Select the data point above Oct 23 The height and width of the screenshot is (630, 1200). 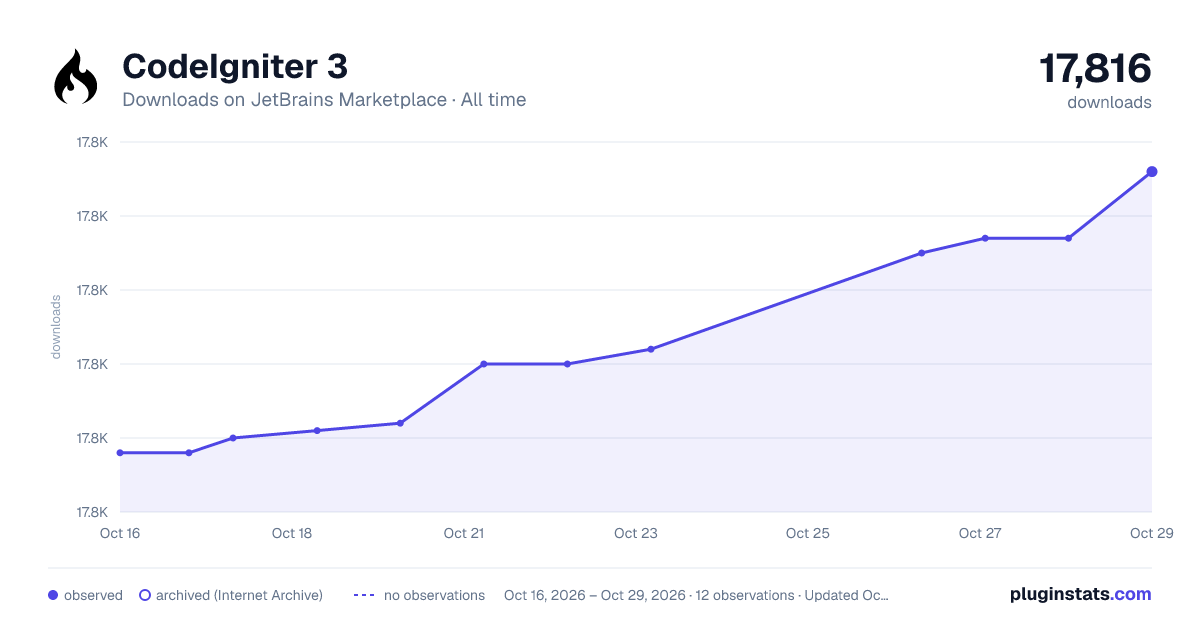pos(651,349)
